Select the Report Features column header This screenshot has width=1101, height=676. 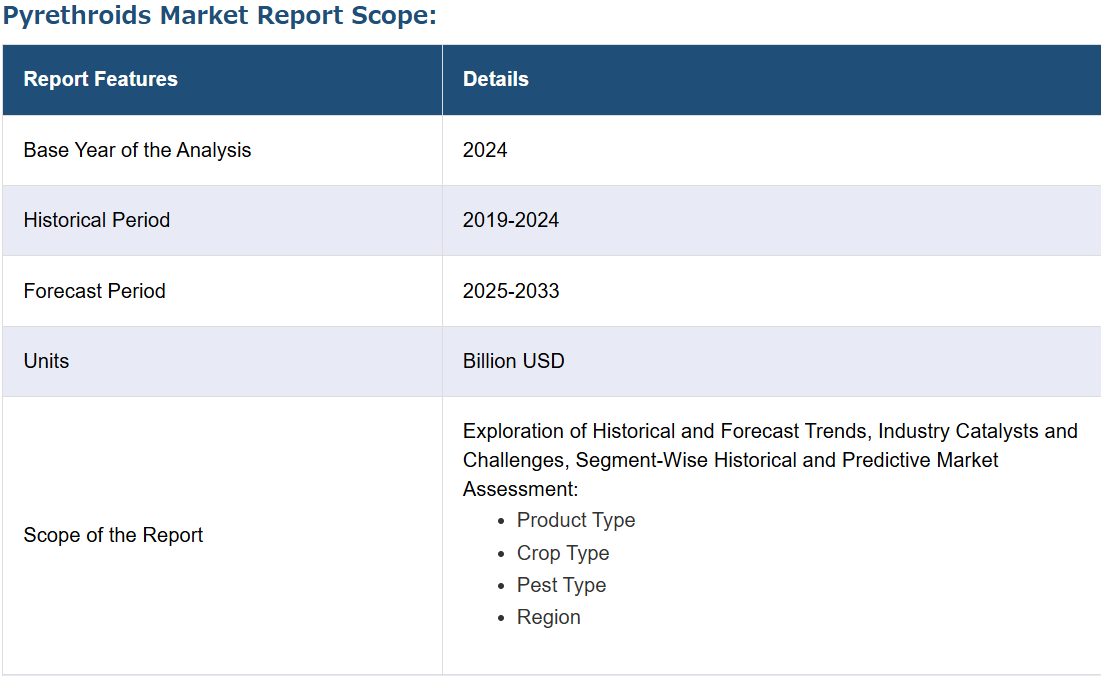tap(100, 79)
